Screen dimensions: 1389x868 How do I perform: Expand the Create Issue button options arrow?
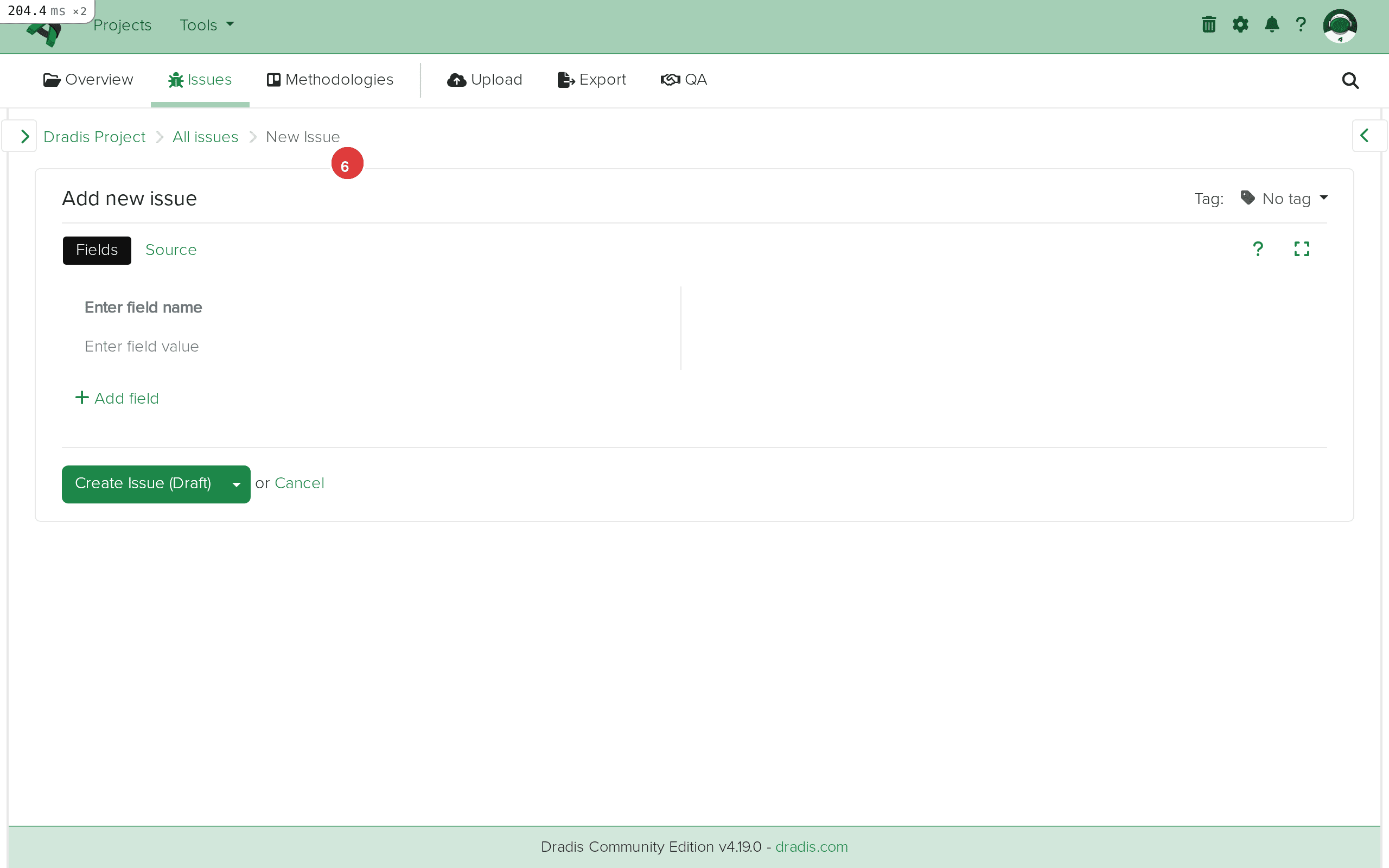(235, 484)
